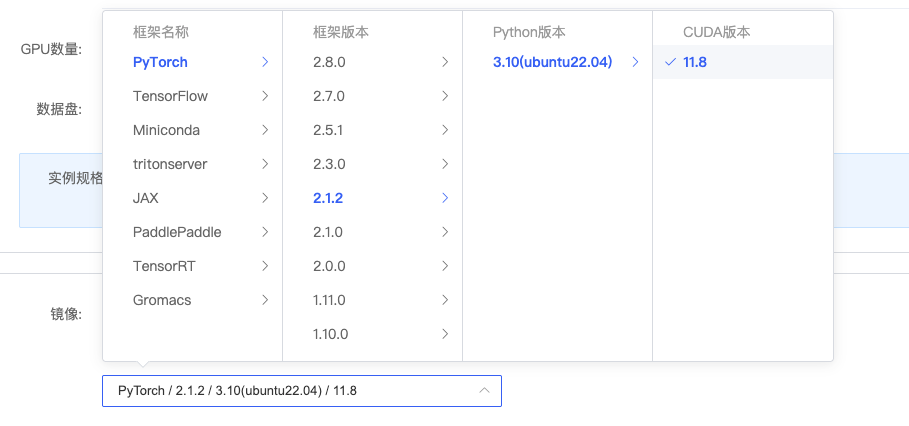
Task: Expand chevron beside Python 3.10(ubuntu22.04)
Action: click(x=635, y=62)
